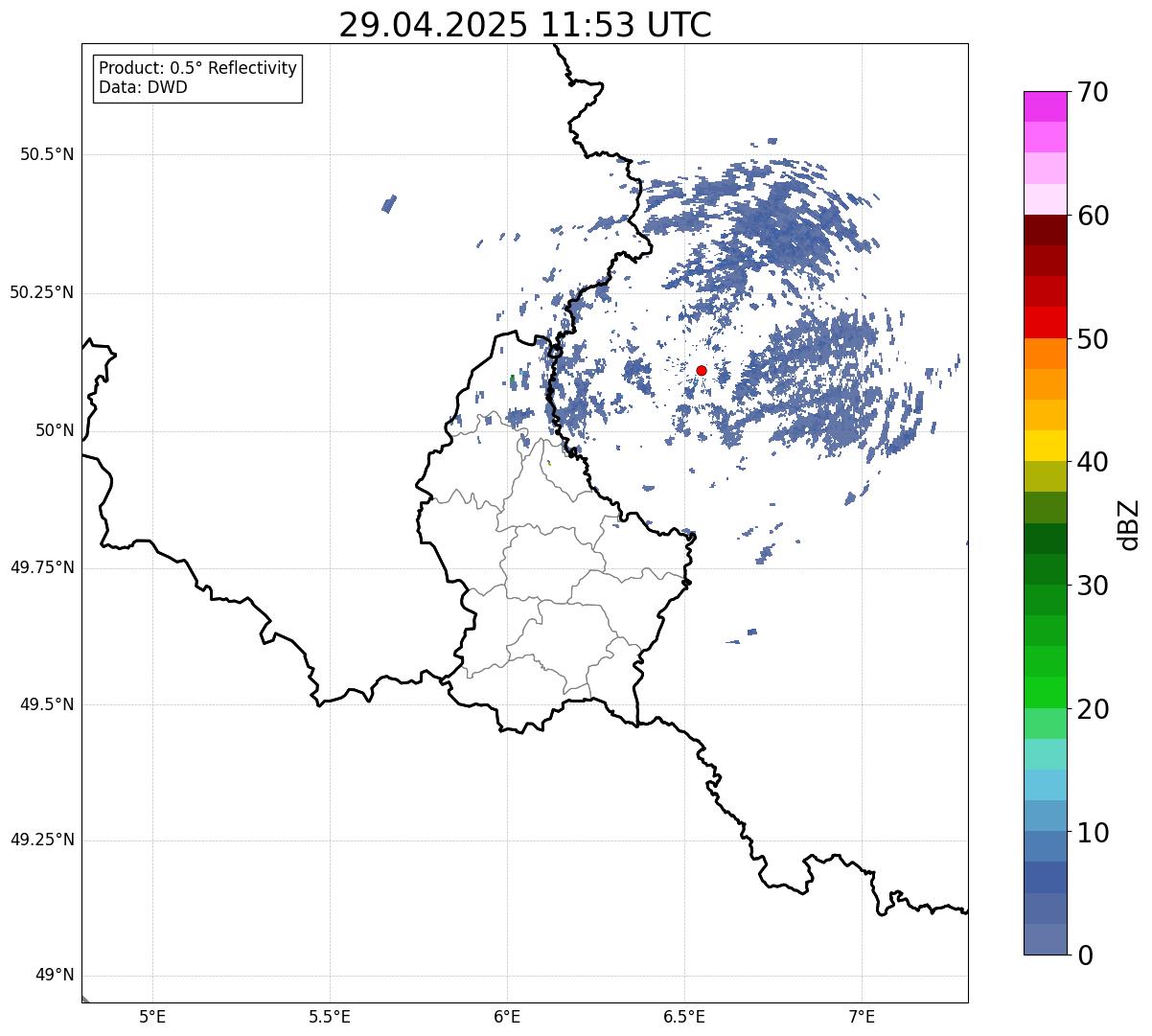
Task: Click the colorbar tick label 40
Action: (1093, 462)
